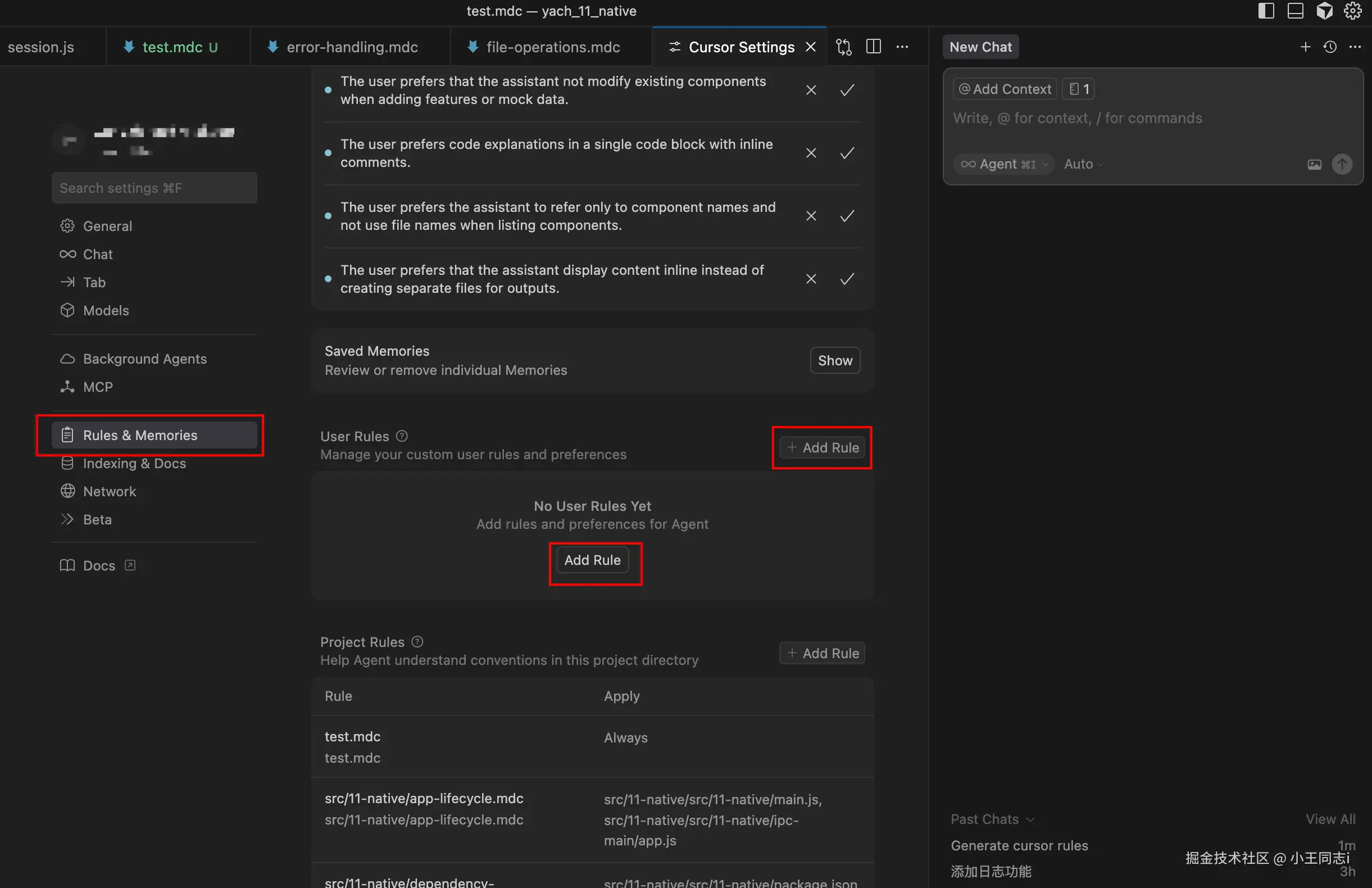Click the User Rules help icon
The height and width of the screenshot is (888, 1372).
[x=402, y=436]
